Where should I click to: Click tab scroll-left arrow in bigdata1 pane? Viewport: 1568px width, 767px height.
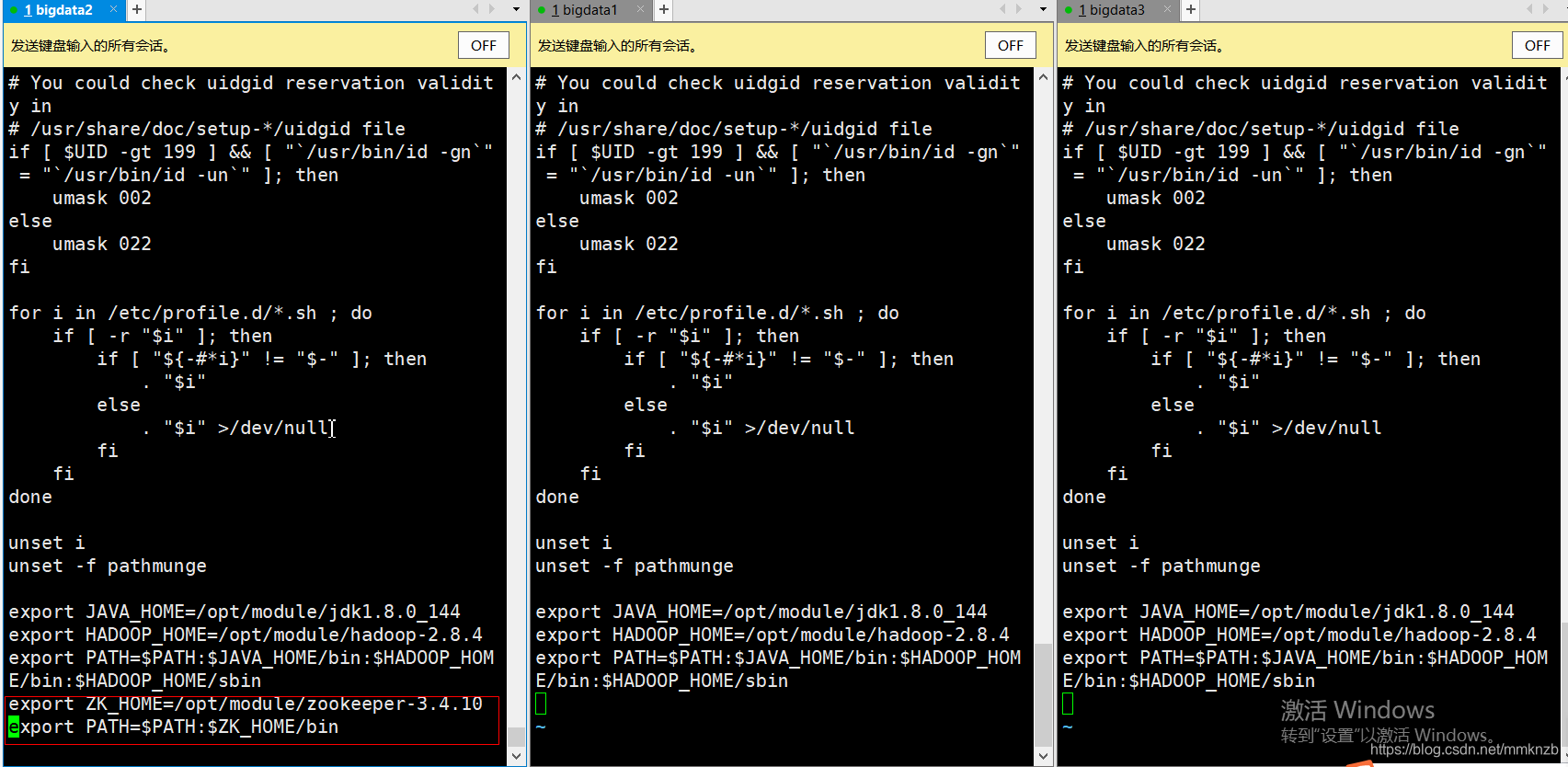coord(1003,9)
